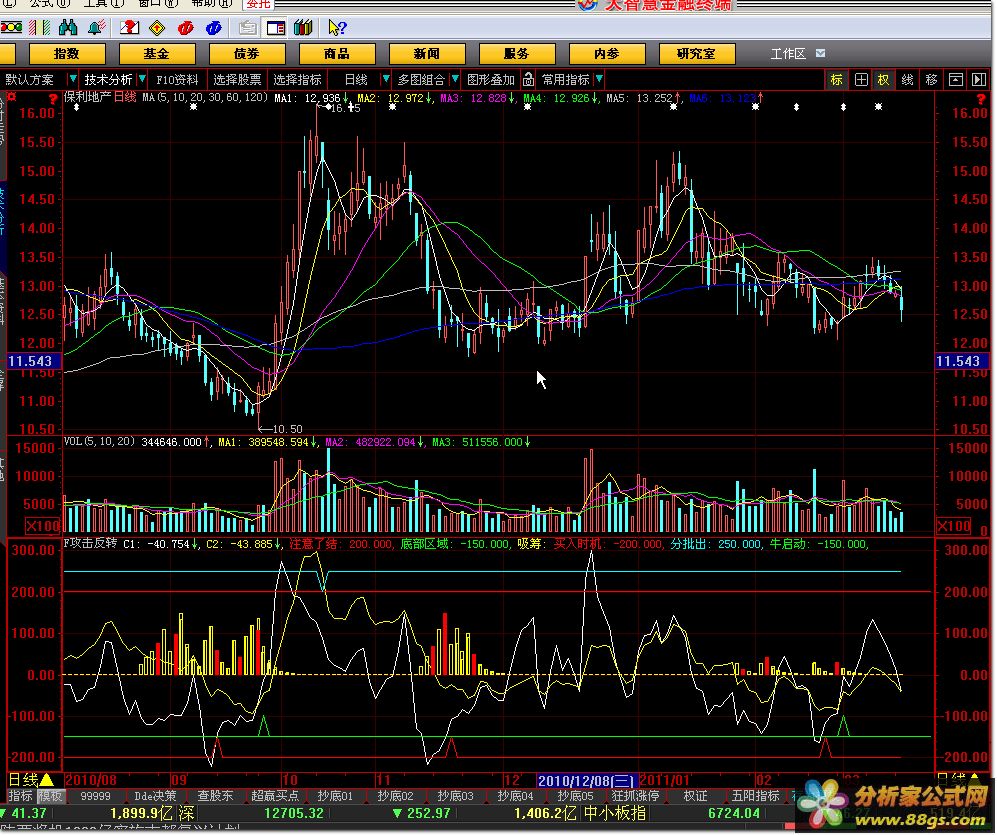Select the 99999 indicator tab
This screenshot has width=997, height=835.
(x=95, y=796)
